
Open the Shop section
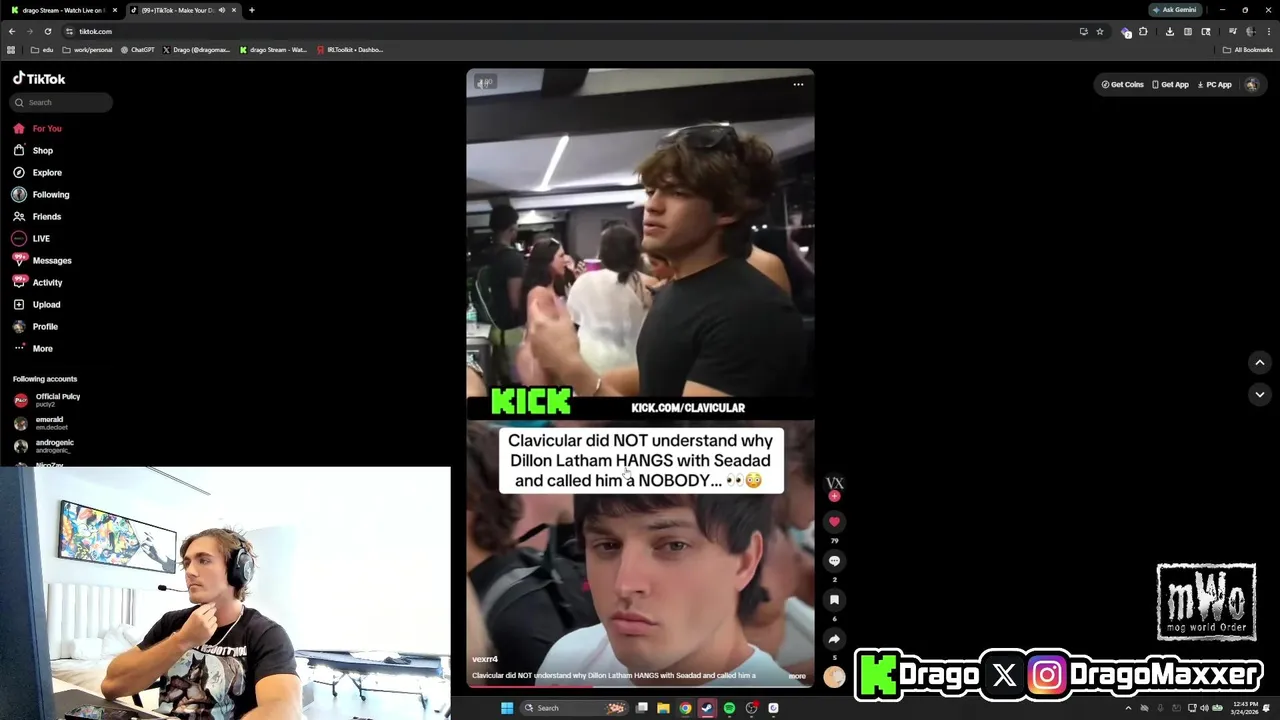click(33, 150)
